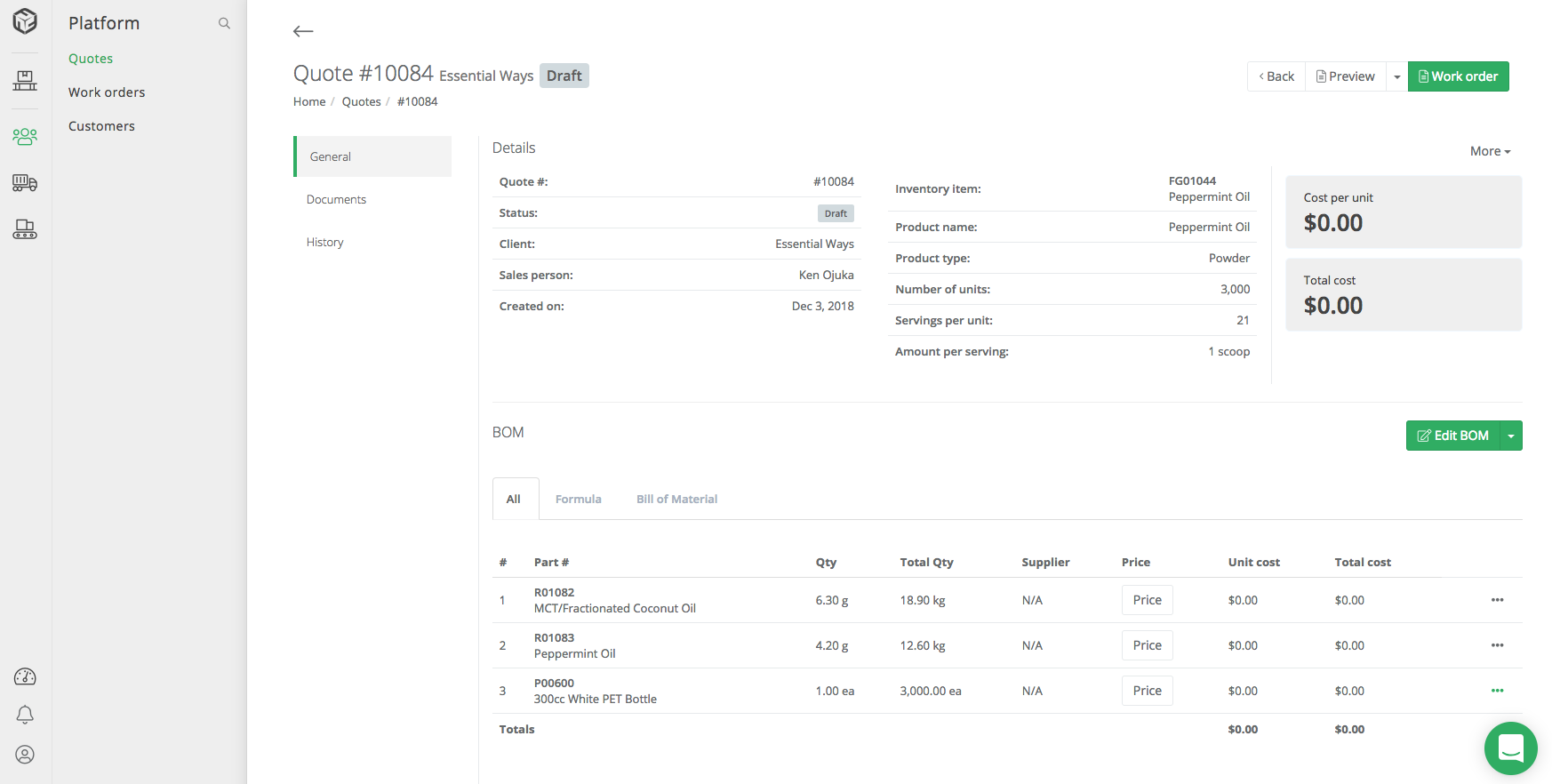This screenshot has height=784, width=1552.
Task: Click the search magnifier icon in sidebar
Action: 224,23
